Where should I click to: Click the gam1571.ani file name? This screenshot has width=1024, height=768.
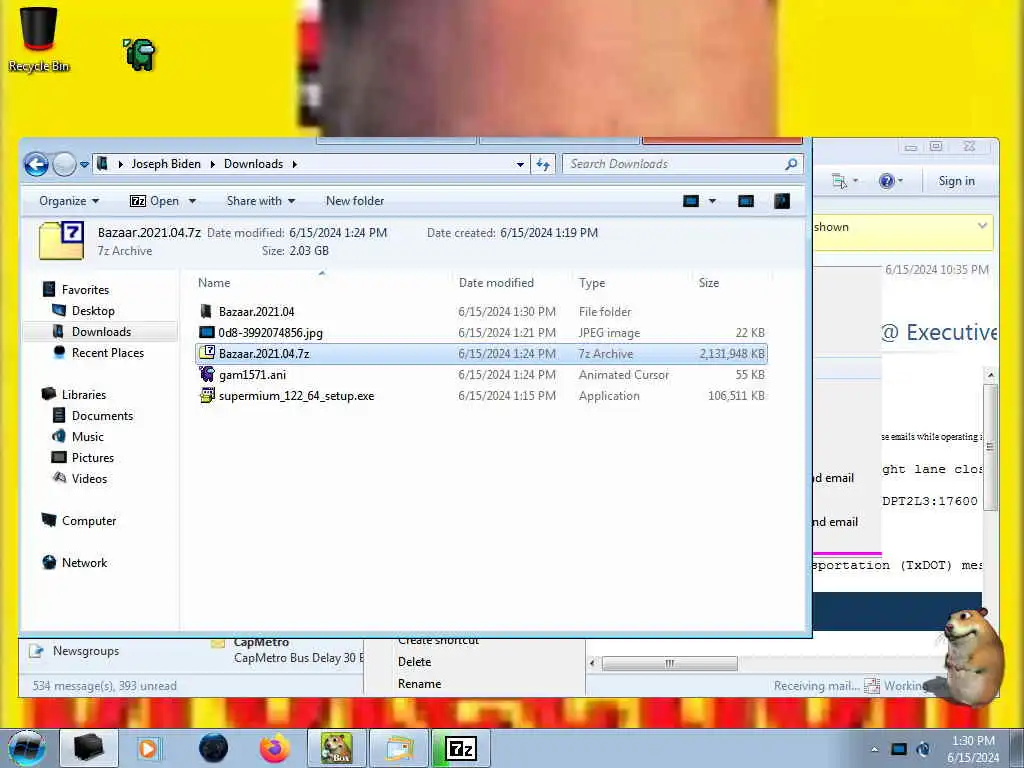point(252,375)
